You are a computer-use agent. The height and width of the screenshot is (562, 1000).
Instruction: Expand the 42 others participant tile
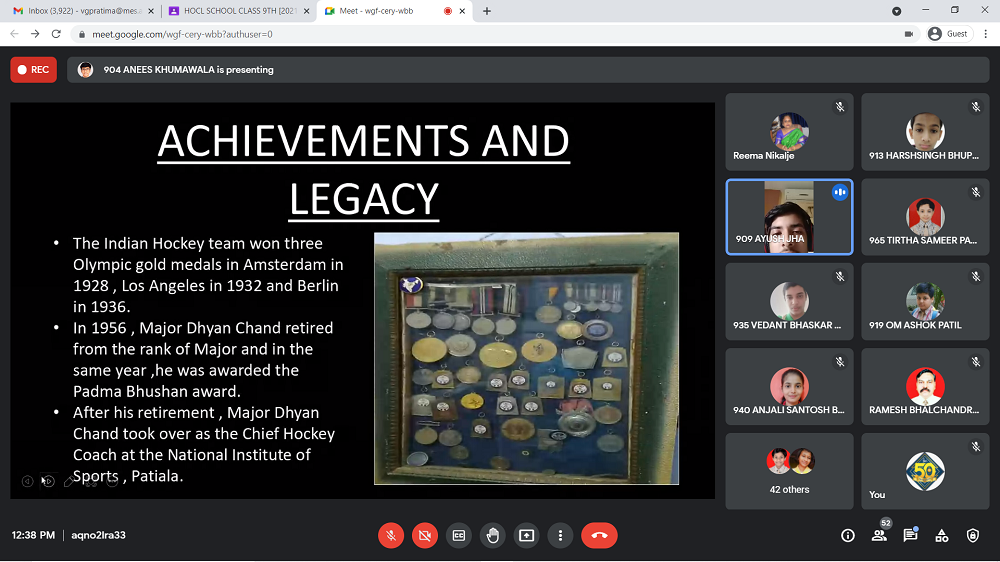pos(789,471)
